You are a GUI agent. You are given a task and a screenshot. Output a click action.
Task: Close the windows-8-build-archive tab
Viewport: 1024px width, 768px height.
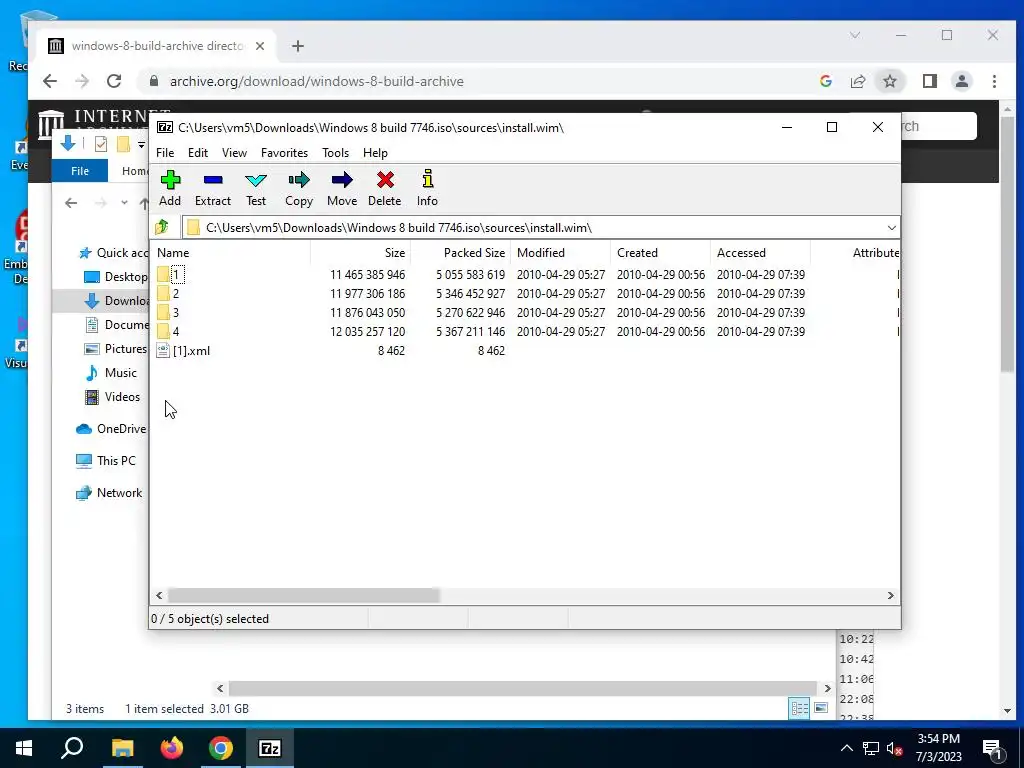[260, 46]
